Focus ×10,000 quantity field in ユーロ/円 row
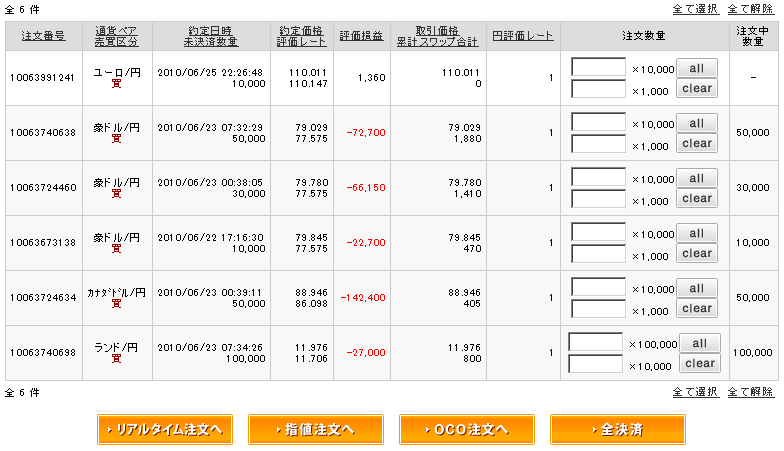The height and width of the screenshot is (451, 784). (x=598, y=68)
